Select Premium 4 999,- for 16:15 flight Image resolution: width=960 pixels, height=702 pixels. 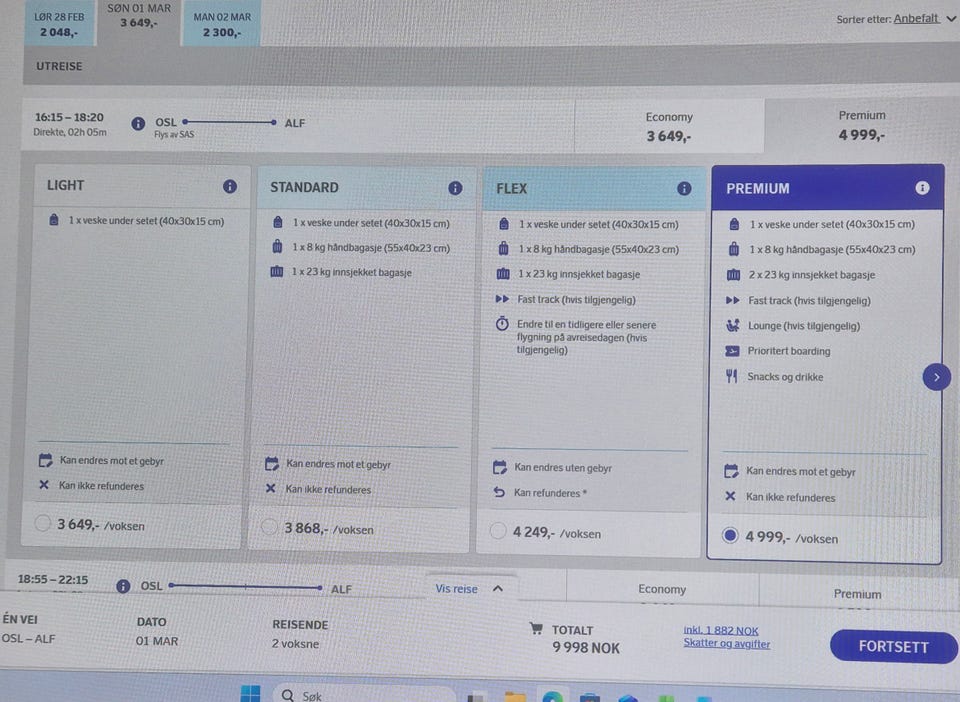(861, 125)
